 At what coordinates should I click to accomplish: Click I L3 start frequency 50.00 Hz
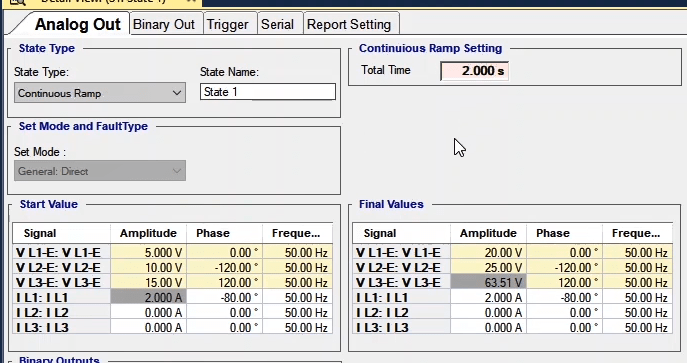[x=298, y=327]
